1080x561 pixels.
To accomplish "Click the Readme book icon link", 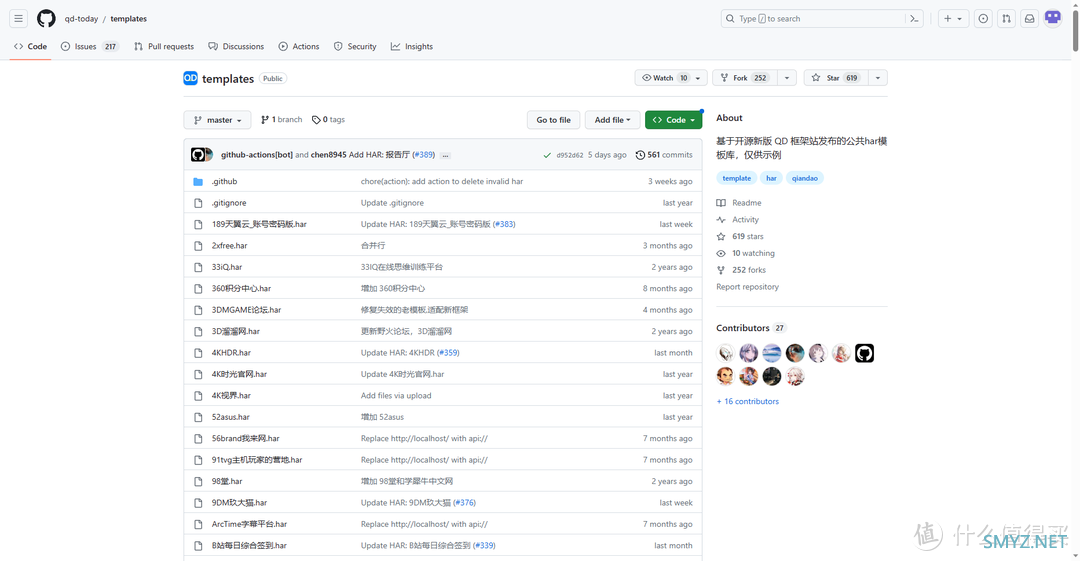I will [x=739, y=203].
